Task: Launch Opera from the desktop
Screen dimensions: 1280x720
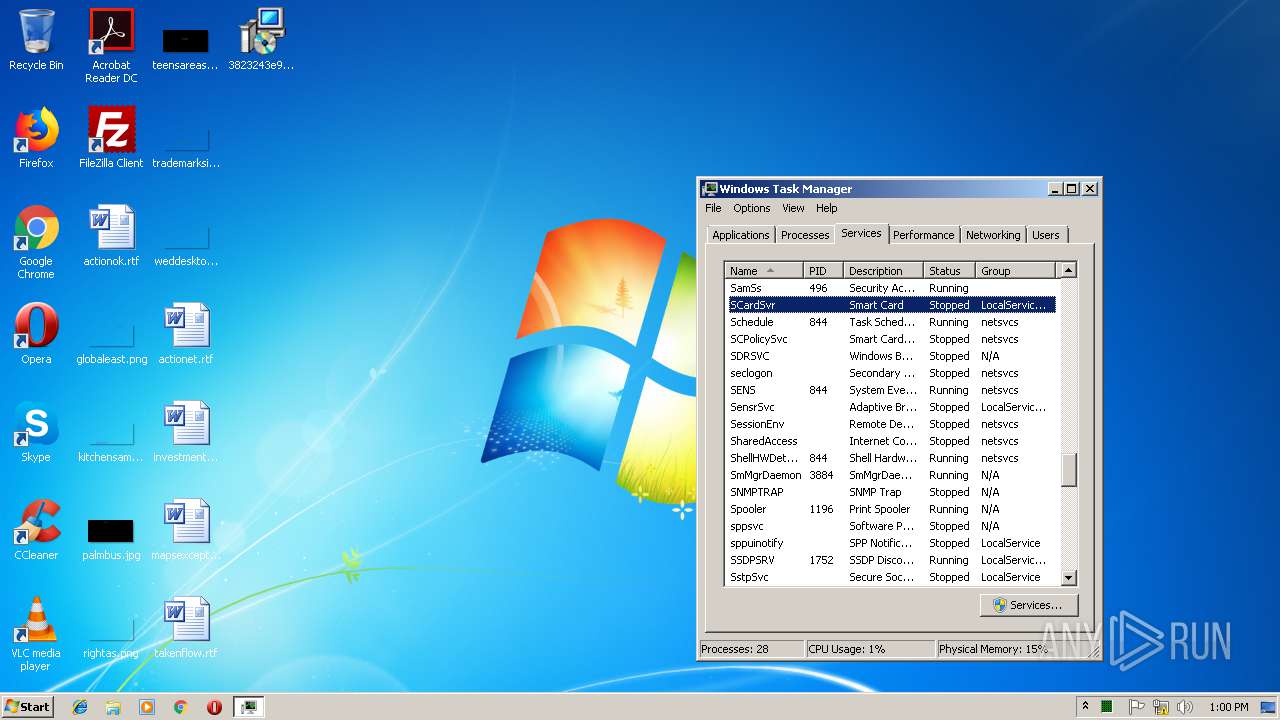Action: click(36, 334)
